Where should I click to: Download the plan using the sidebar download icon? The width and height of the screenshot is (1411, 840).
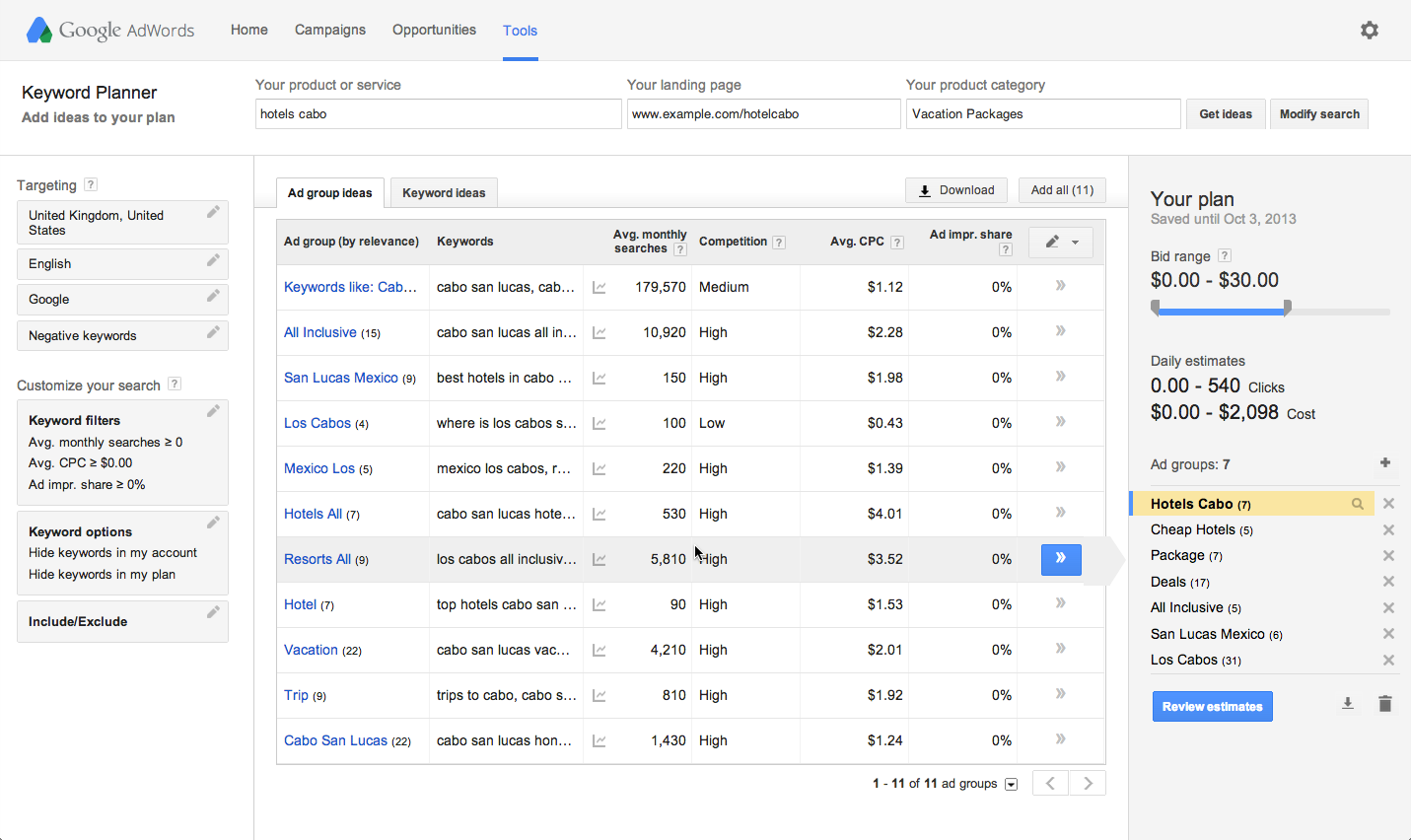(1348, 704)
